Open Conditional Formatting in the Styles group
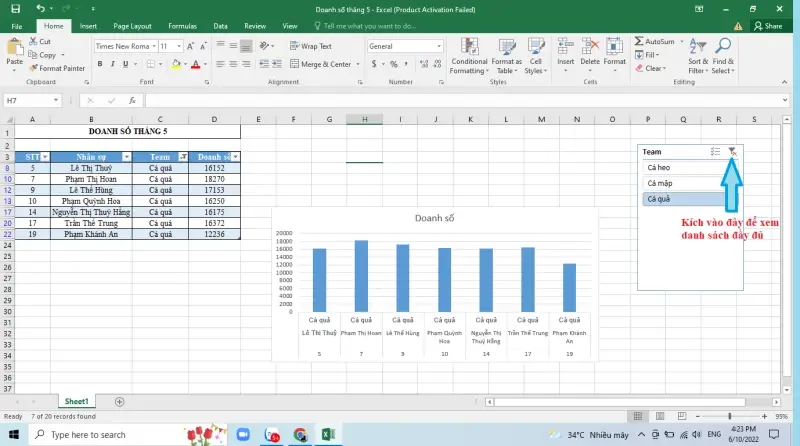The image size is (800, 446). (x=468, y=56)
